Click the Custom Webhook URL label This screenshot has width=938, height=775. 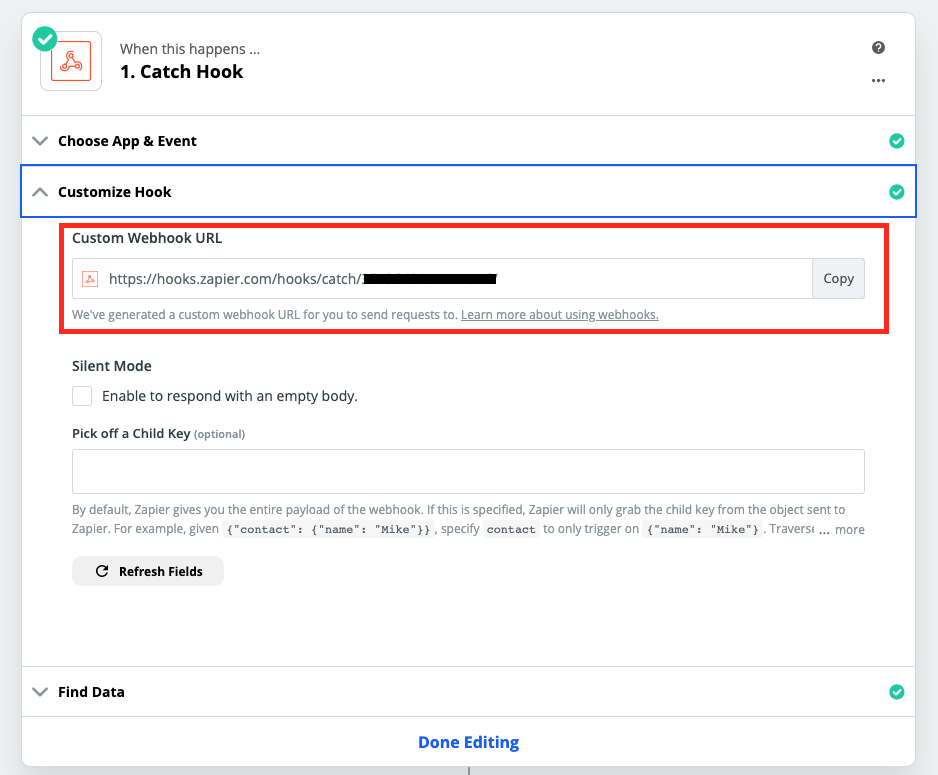147,238
